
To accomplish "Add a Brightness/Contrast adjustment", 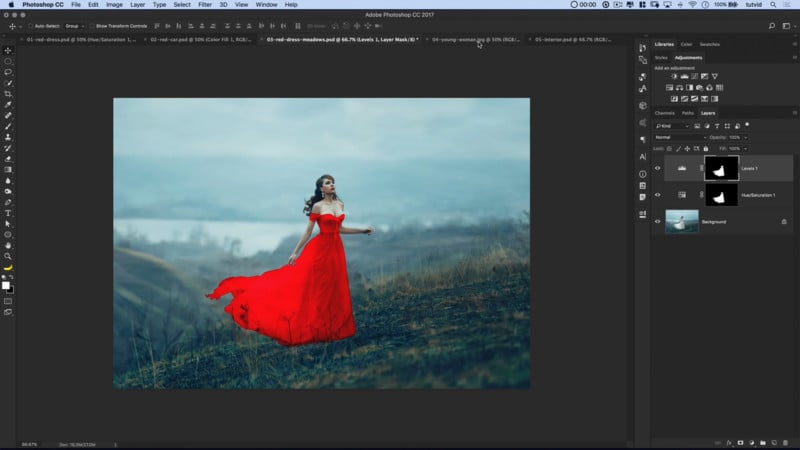I will [674, 76].
